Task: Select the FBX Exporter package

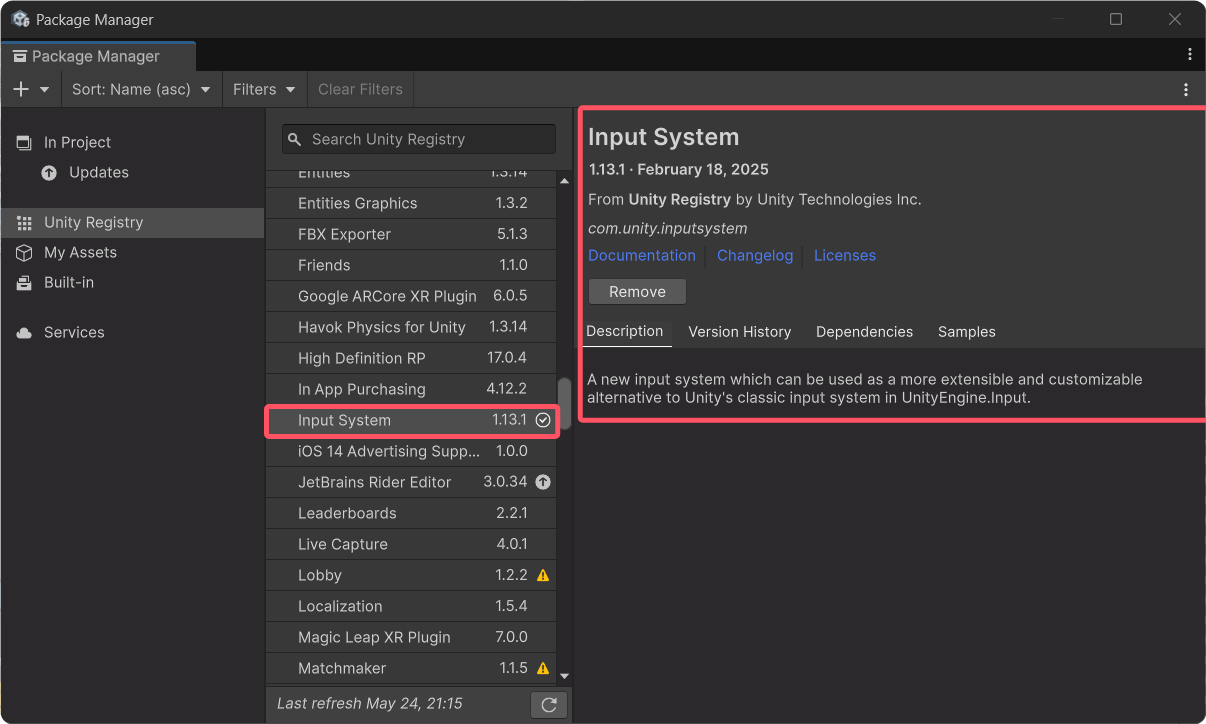Action: pos(411,234)
